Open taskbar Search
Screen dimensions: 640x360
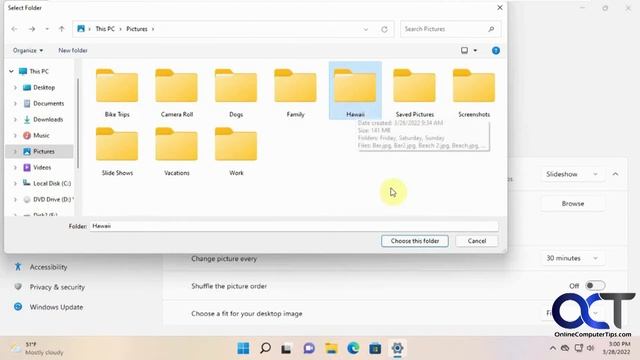pos(265,348)
